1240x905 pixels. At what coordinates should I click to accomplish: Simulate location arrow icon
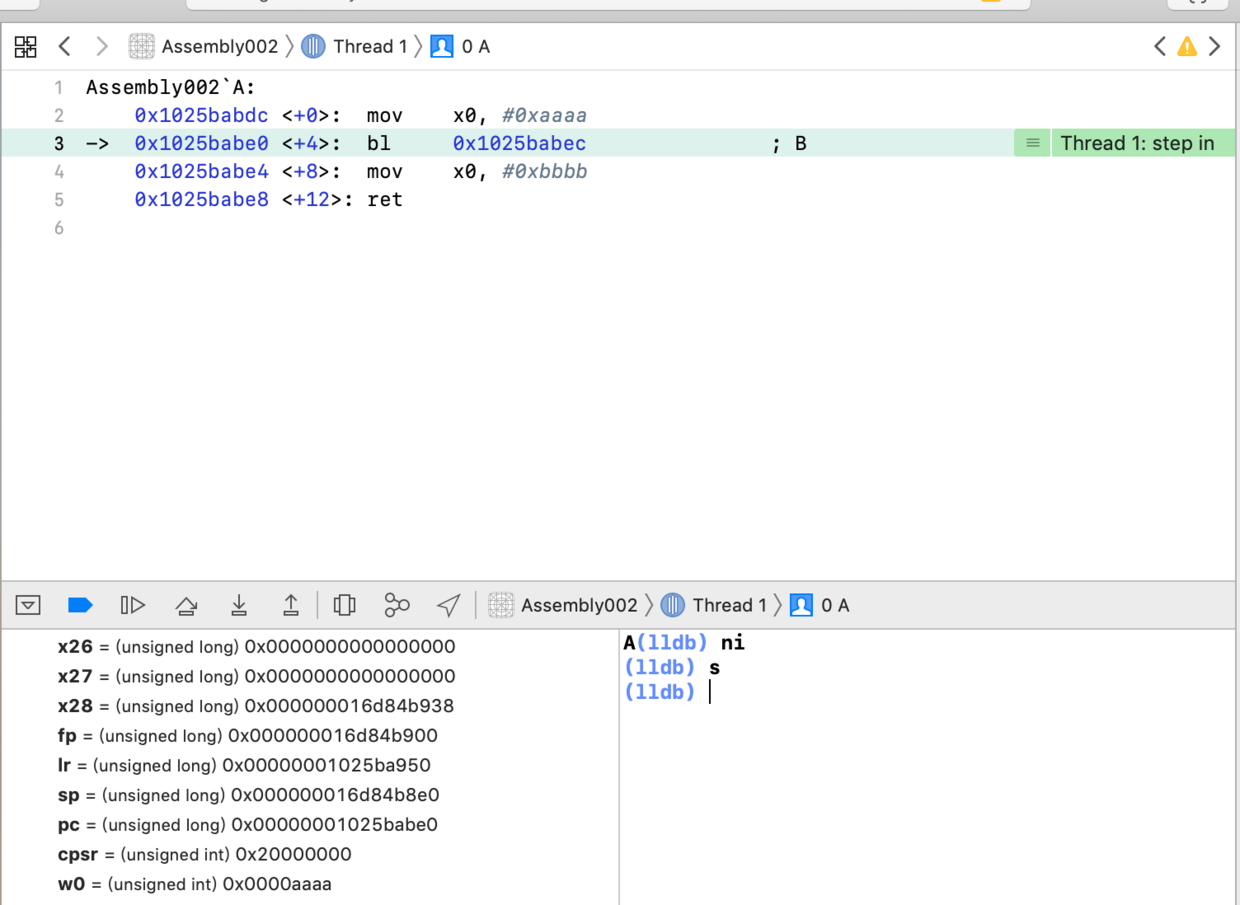coord(449,605)
